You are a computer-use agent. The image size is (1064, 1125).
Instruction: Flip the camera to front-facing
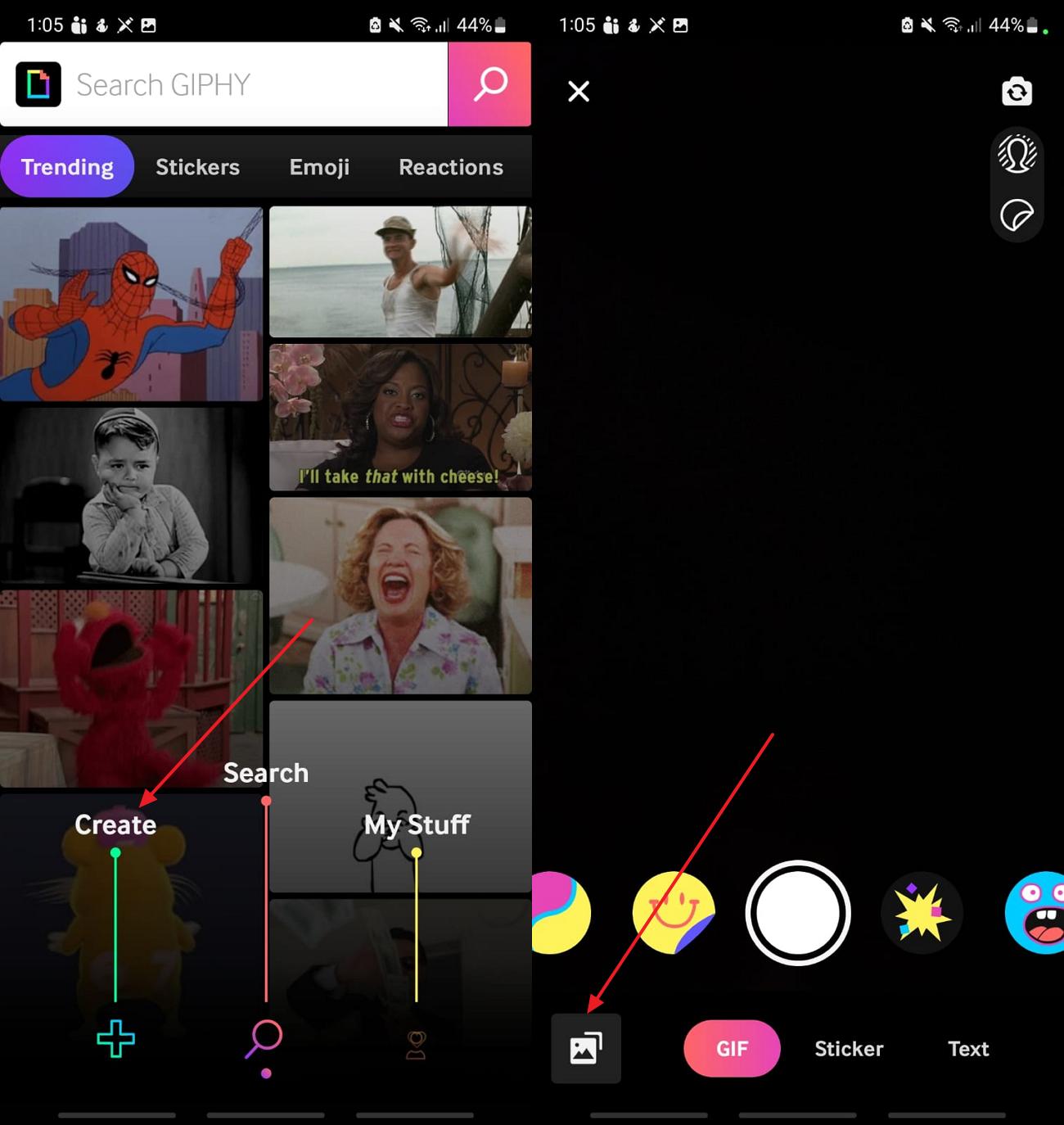(x=1017, y=91)
